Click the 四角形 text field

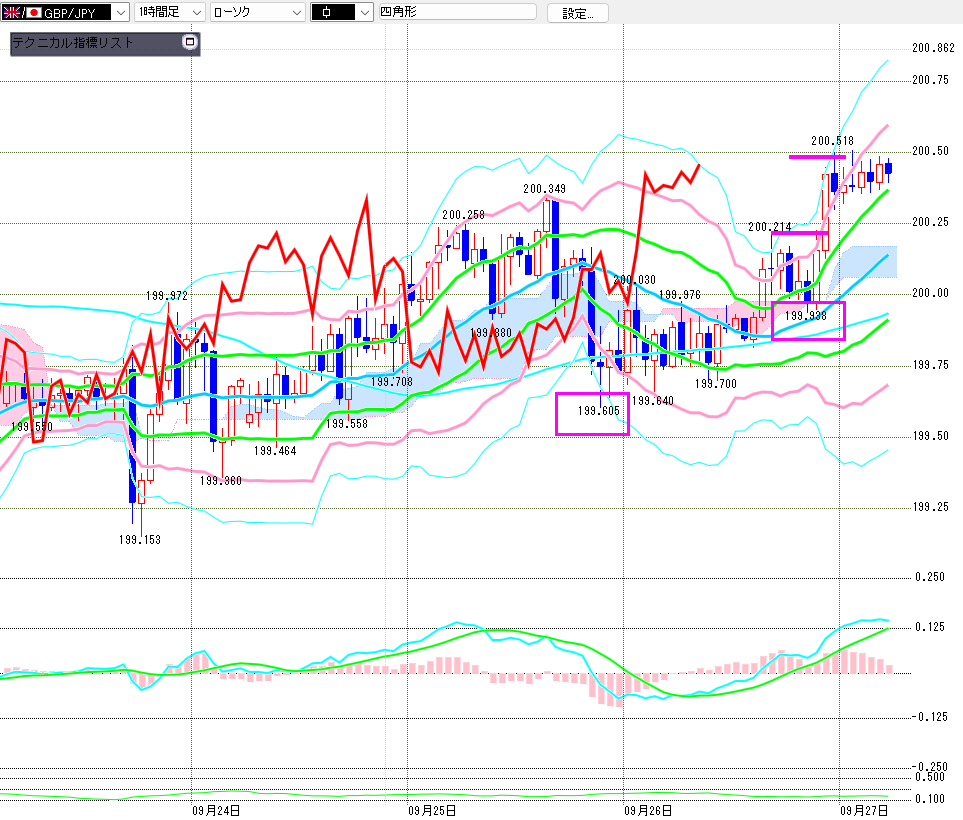coord(456,13)
